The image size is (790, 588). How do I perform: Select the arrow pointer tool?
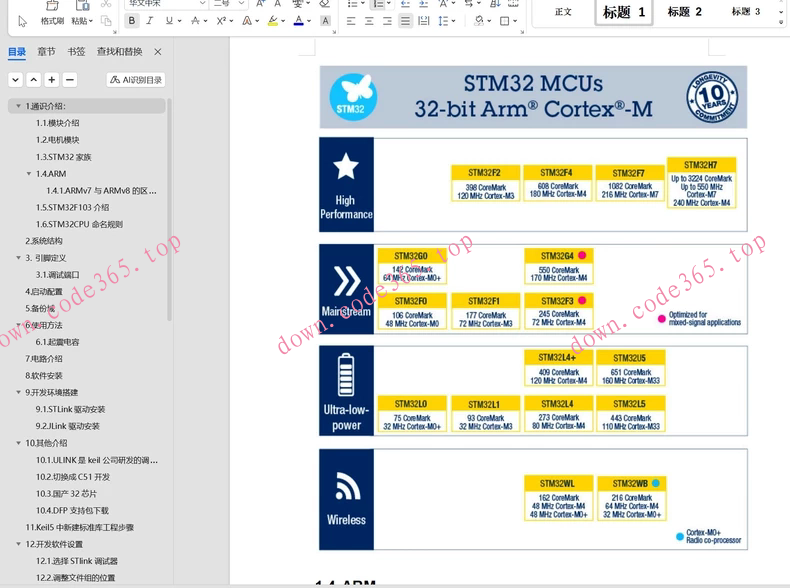(22, 21)
